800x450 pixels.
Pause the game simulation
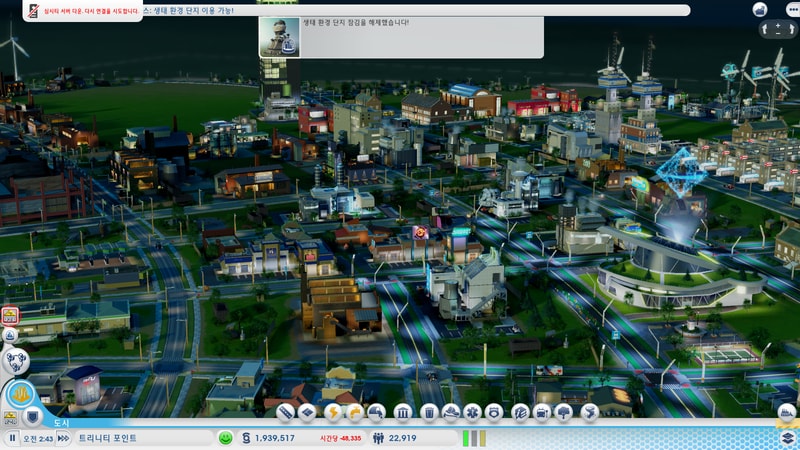pyautogui.click(x=12, y=438)
